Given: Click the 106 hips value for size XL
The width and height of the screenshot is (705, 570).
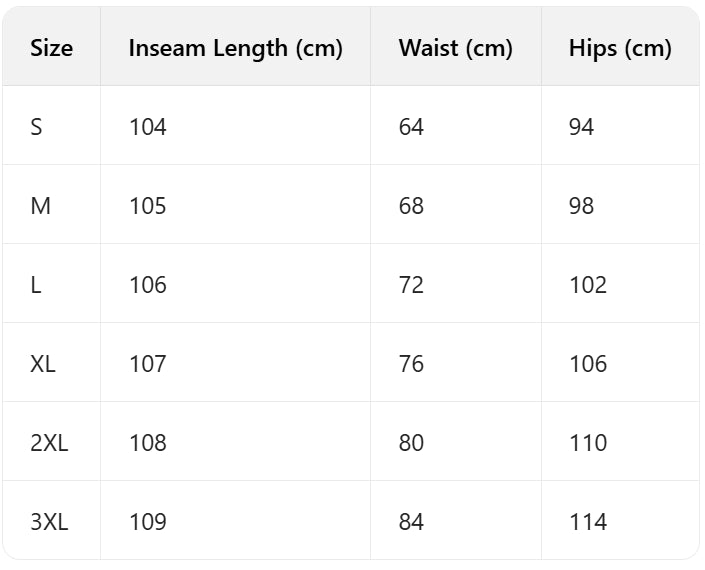Looking at the screenshot, I should point(588,364).
